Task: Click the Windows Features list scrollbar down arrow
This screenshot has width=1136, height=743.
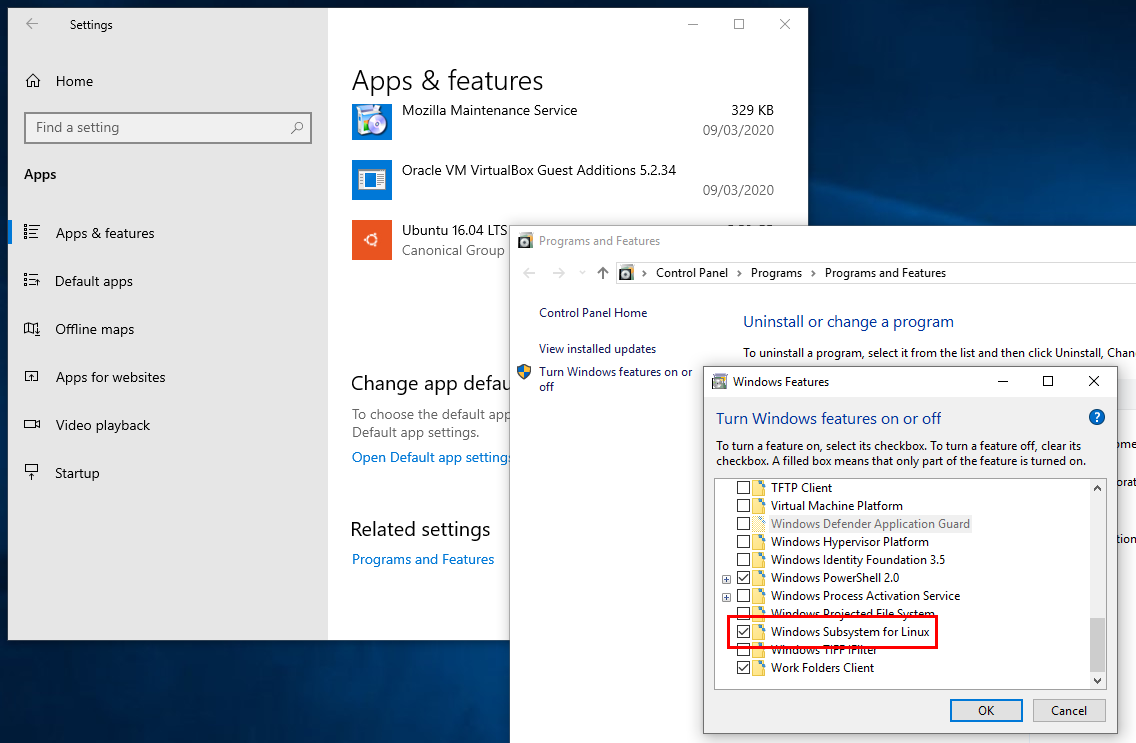Action: (1098, 681)
